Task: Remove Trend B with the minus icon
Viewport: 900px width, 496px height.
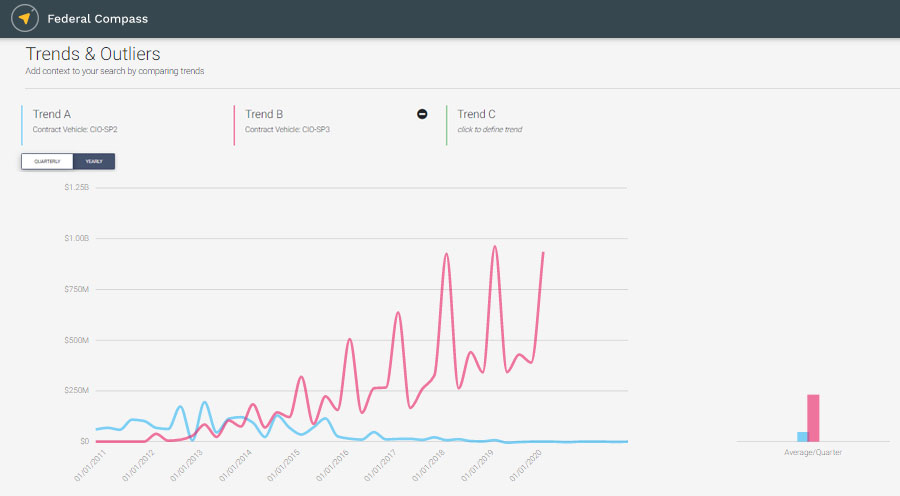Action: tap(422, 114)
